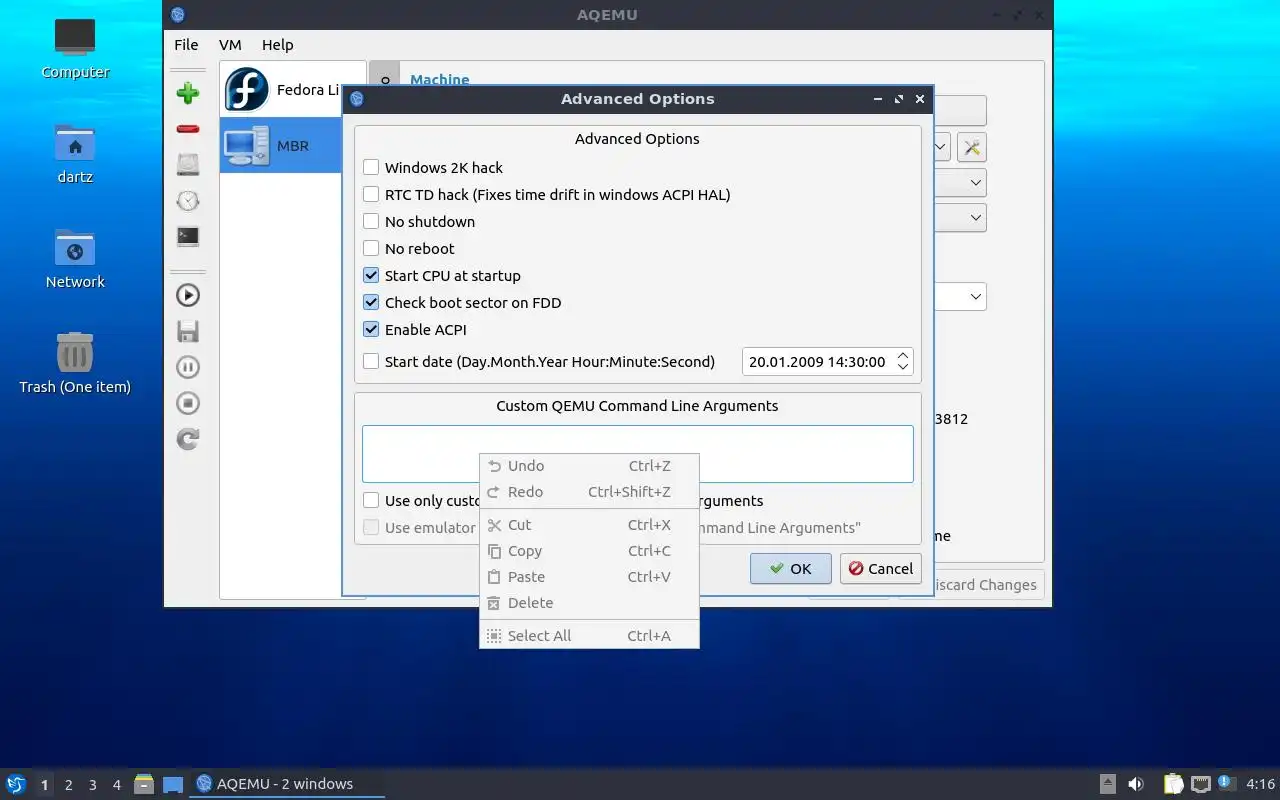Click the Cancel button
Image resolution: width=1280 pixels, height=800 pixels.
880,568
